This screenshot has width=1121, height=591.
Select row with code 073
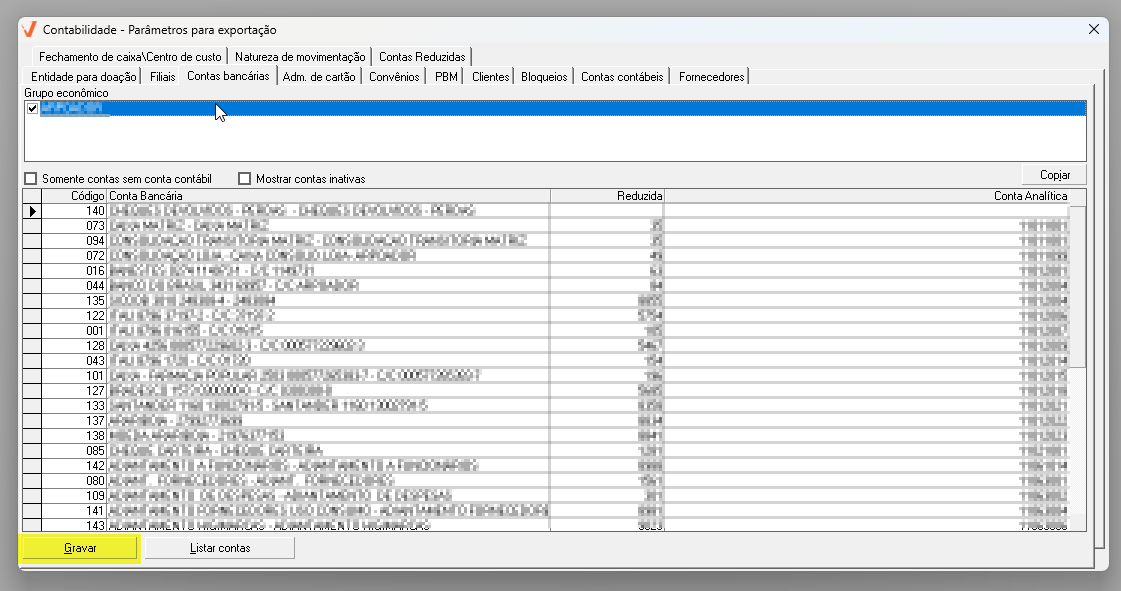click(546, 226)
